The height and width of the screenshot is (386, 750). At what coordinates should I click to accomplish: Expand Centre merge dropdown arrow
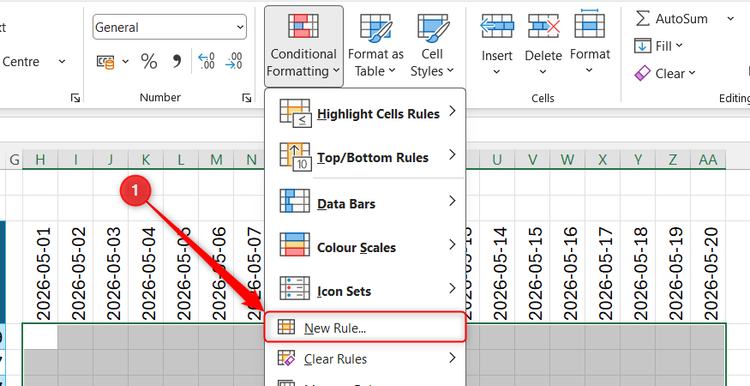click(x=62, y=62)
